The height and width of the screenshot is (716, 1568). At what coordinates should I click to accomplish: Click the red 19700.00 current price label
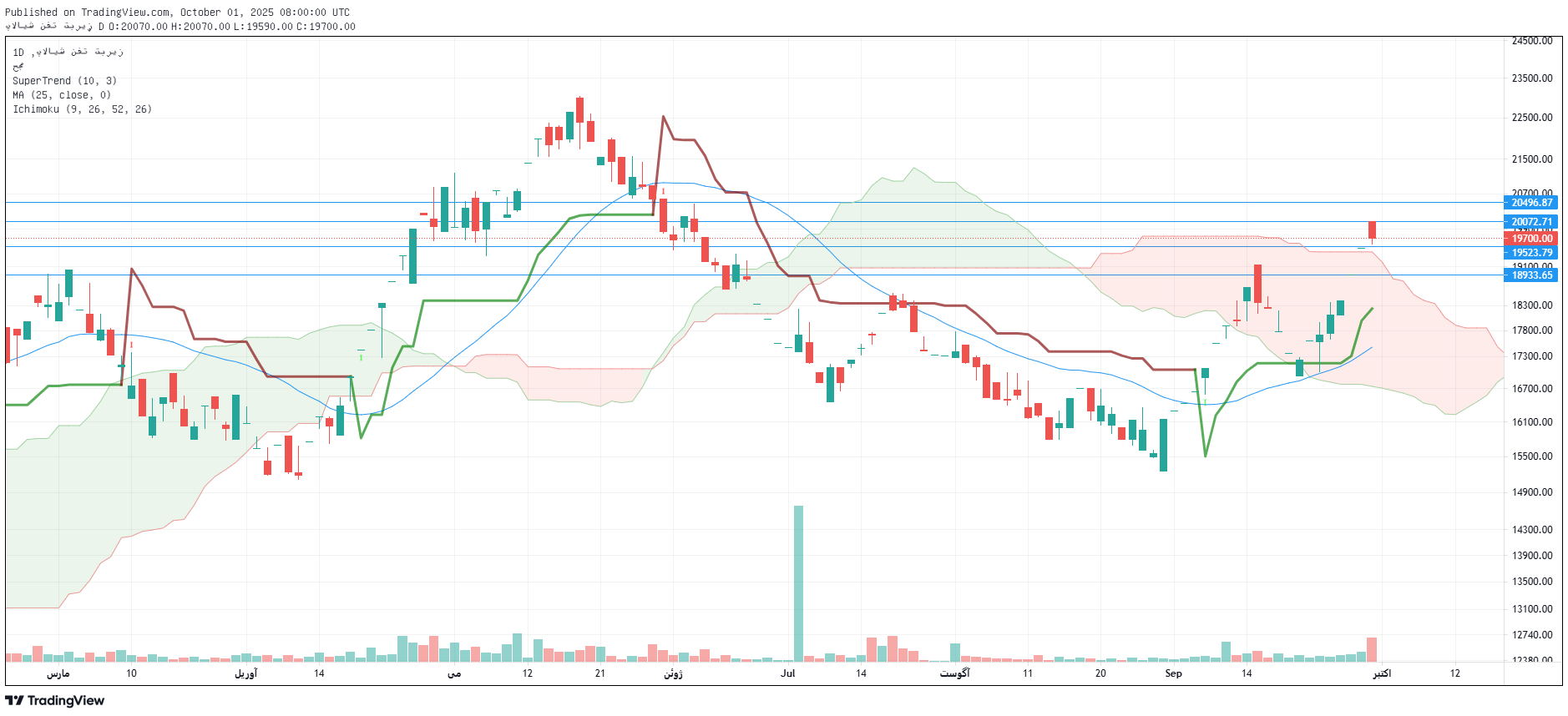click(1531, 239)
